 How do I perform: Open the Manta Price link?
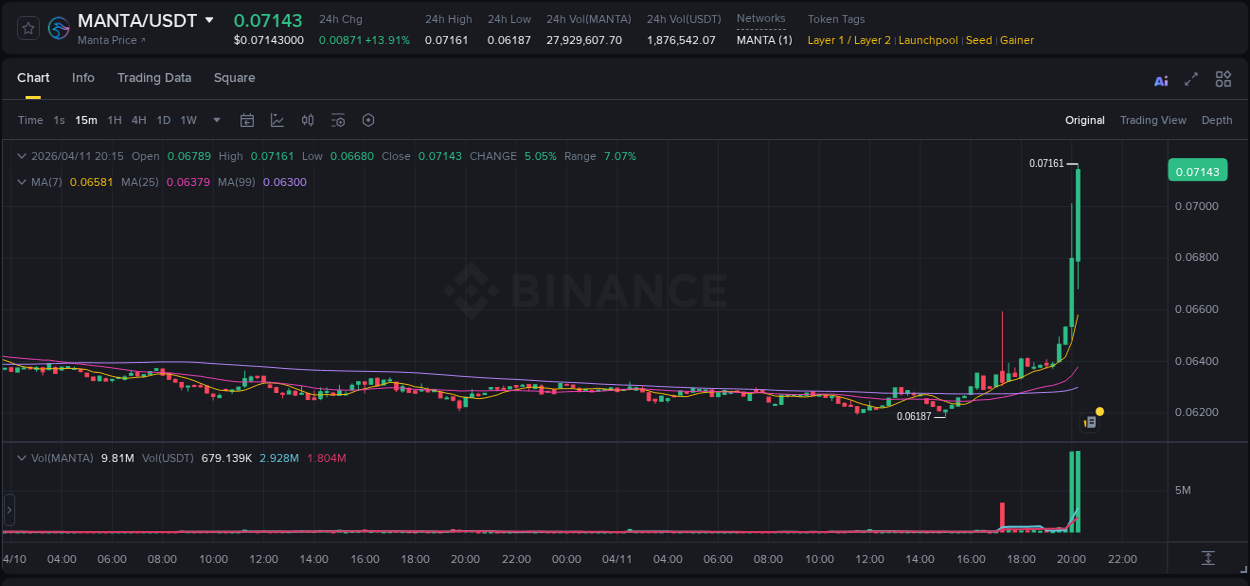pos(112,40)
